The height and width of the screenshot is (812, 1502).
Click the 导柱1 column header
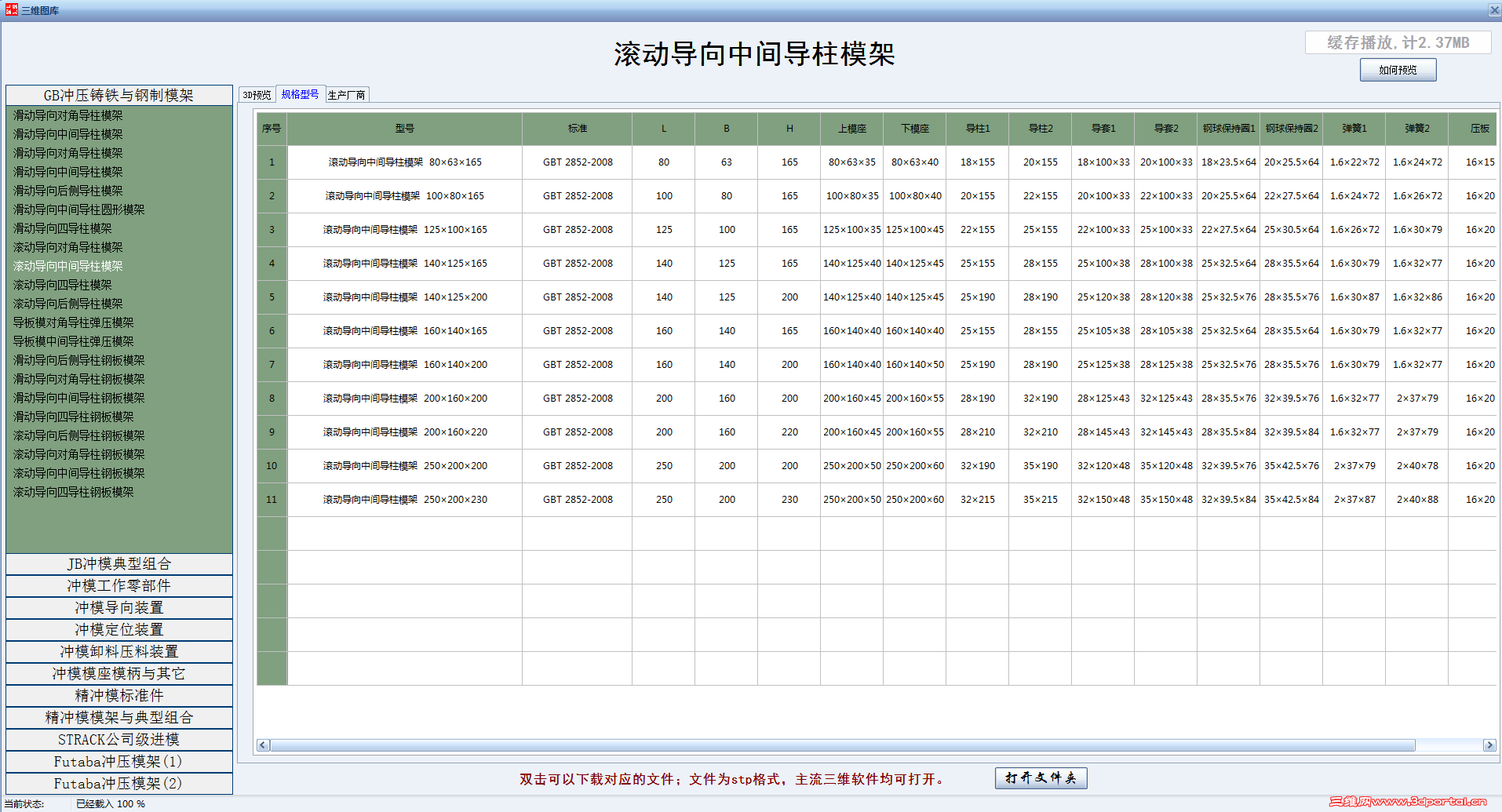coord(978,129)
